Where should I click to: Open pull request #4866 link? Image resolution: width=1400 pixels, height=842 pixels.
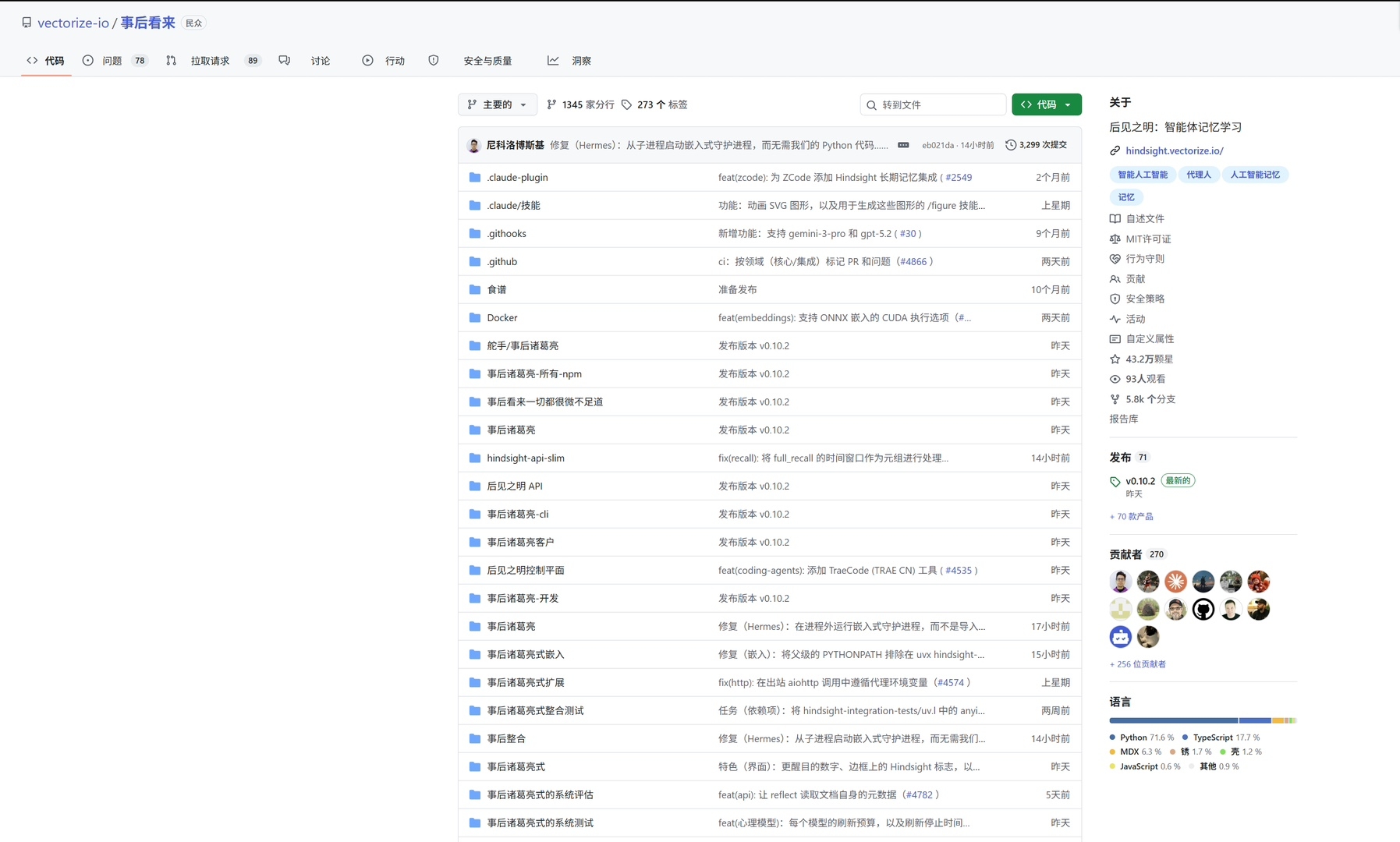click(x=913, y=262)
